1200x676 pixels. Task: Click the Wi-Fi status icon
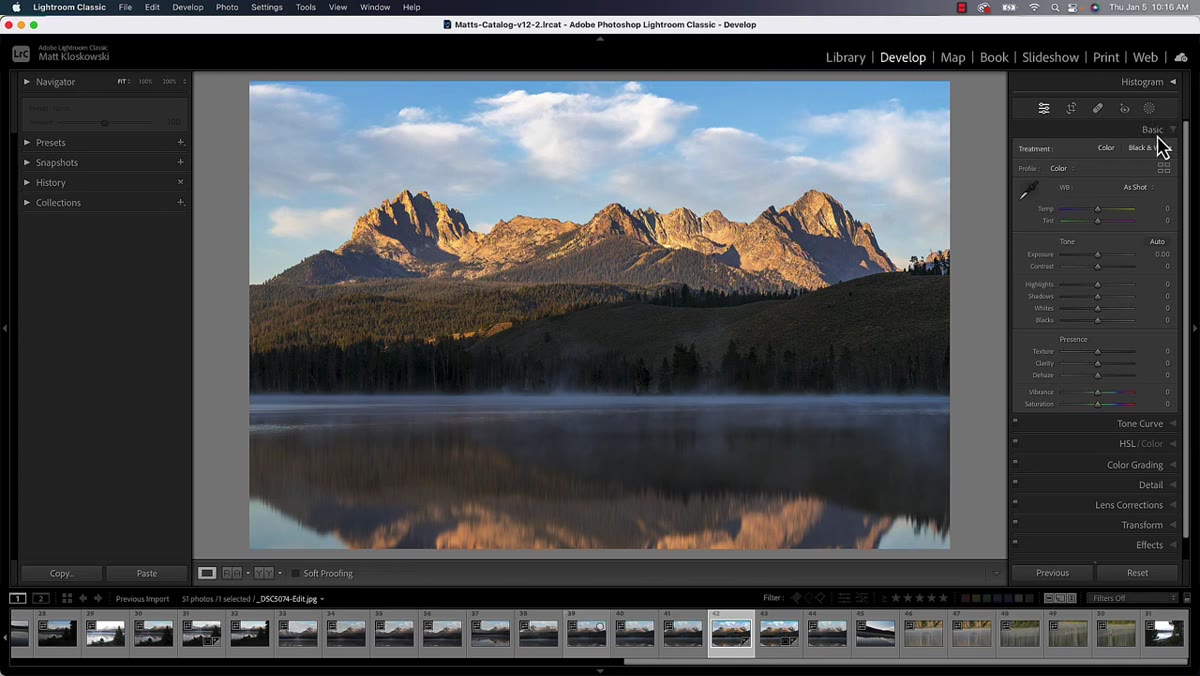point(1034,7)
